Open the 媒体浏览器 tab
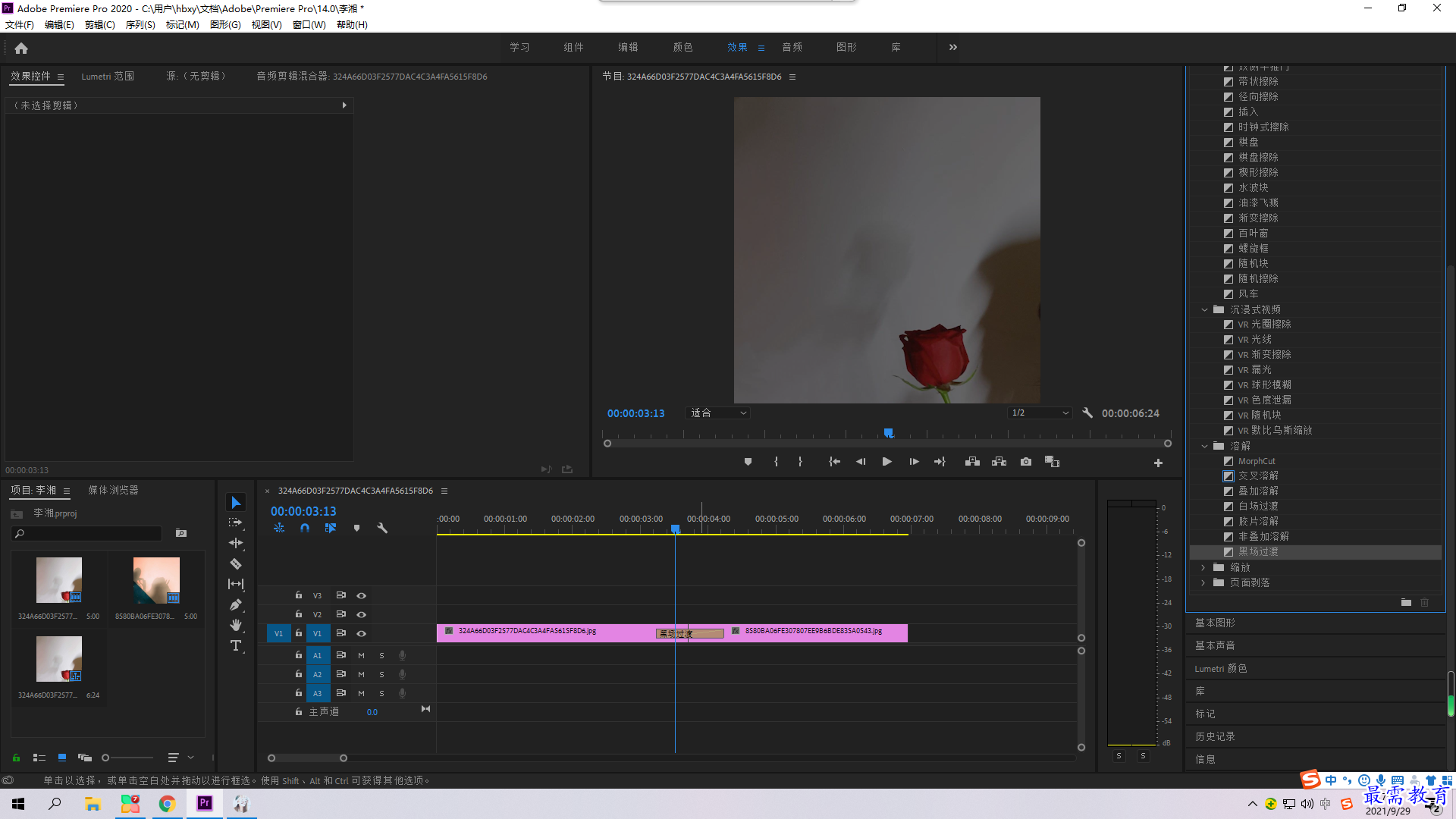 [x=113, y=491]
